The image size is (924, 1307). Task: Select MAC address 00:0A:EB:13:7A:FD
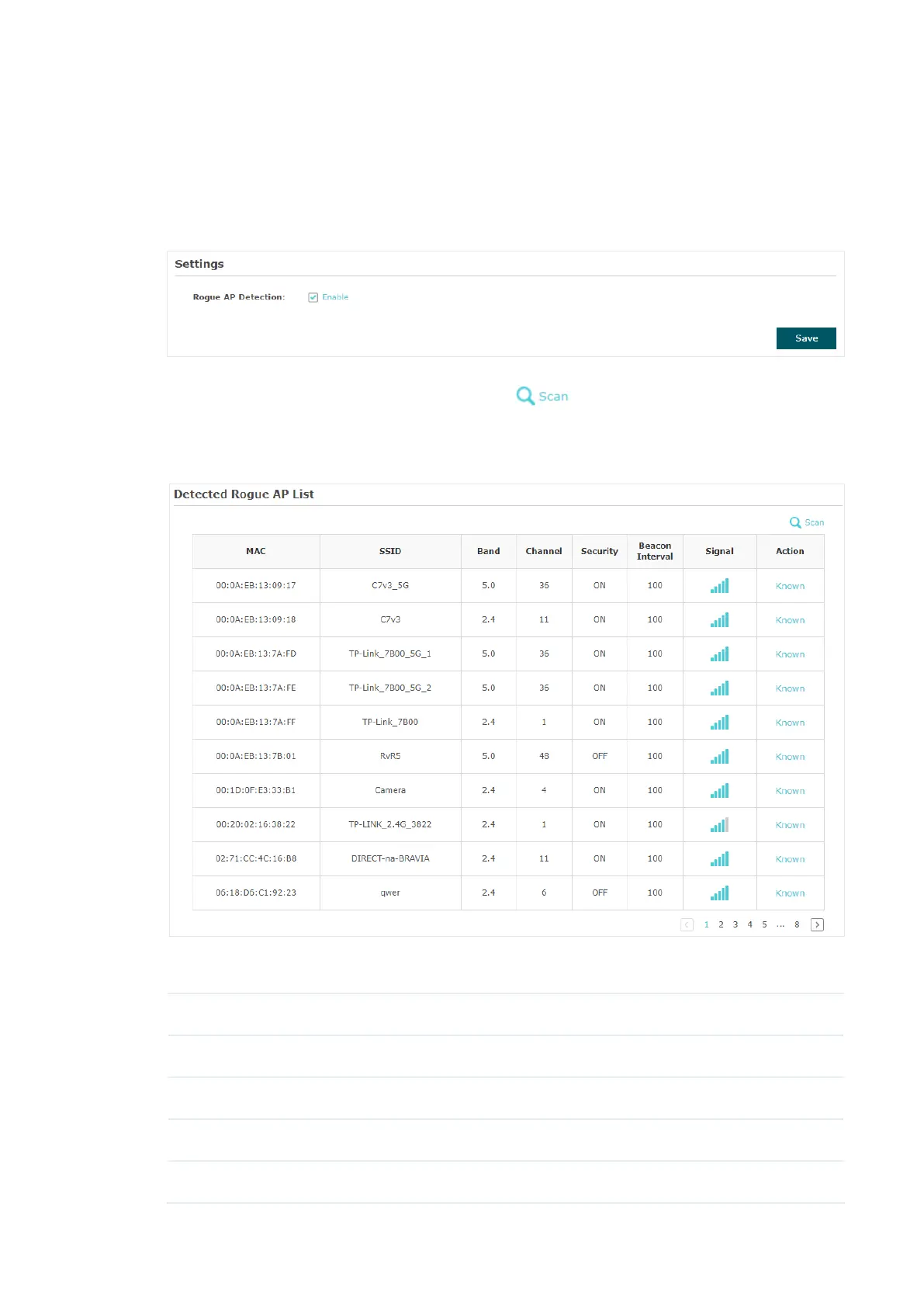[x=256, y=654]
